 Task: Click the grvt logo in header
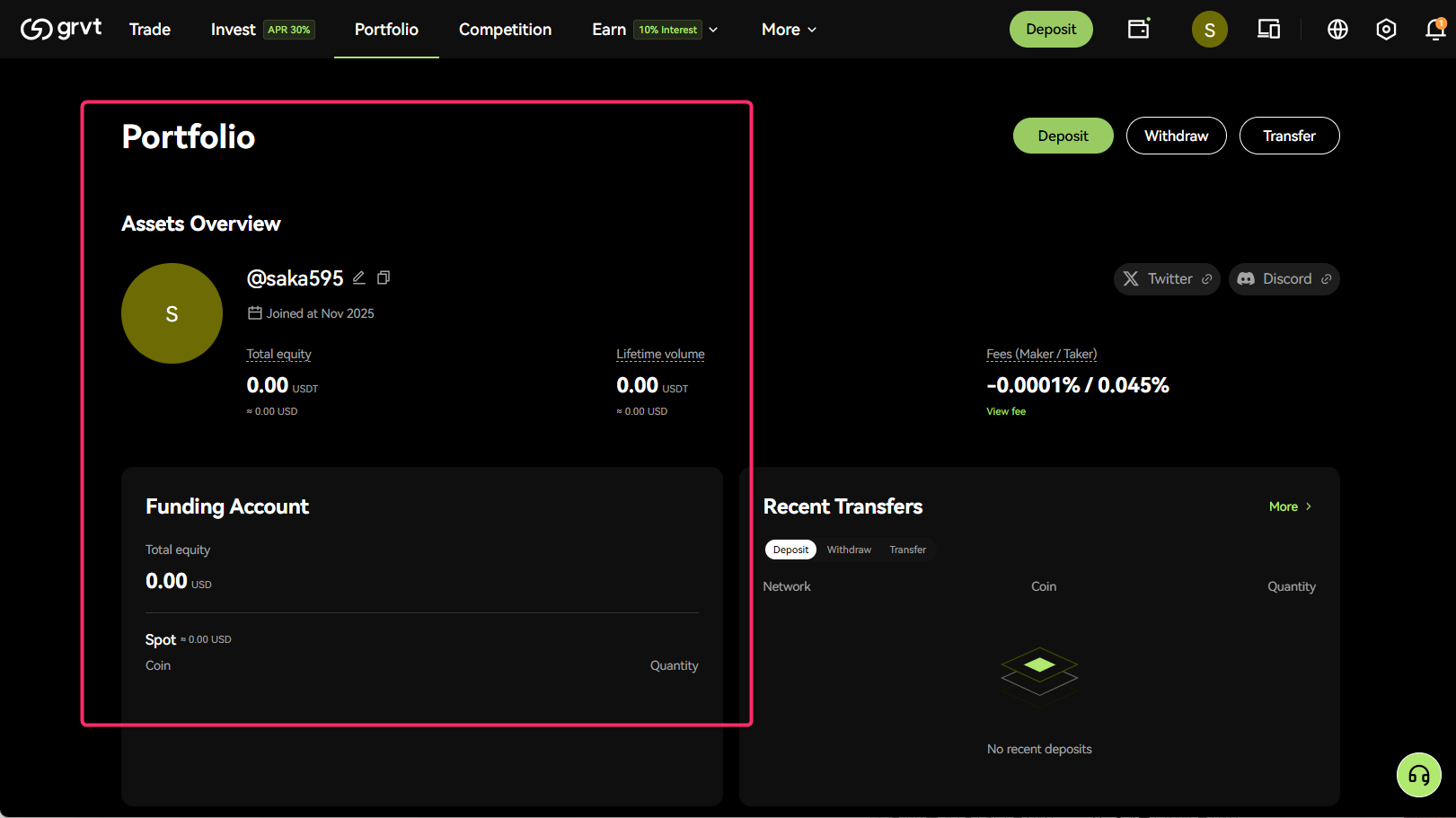[x=61, y=29]
